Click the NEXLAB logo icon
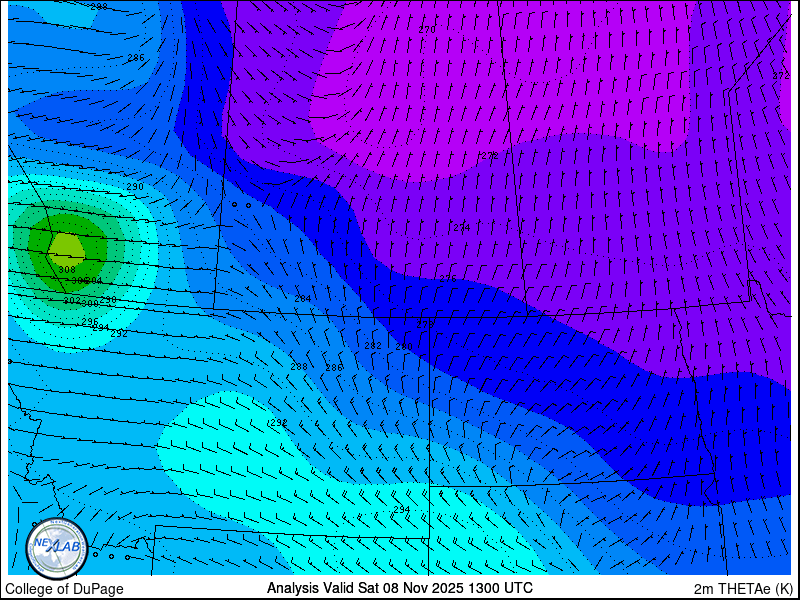The image size is (800, 600). pos(57,549)
